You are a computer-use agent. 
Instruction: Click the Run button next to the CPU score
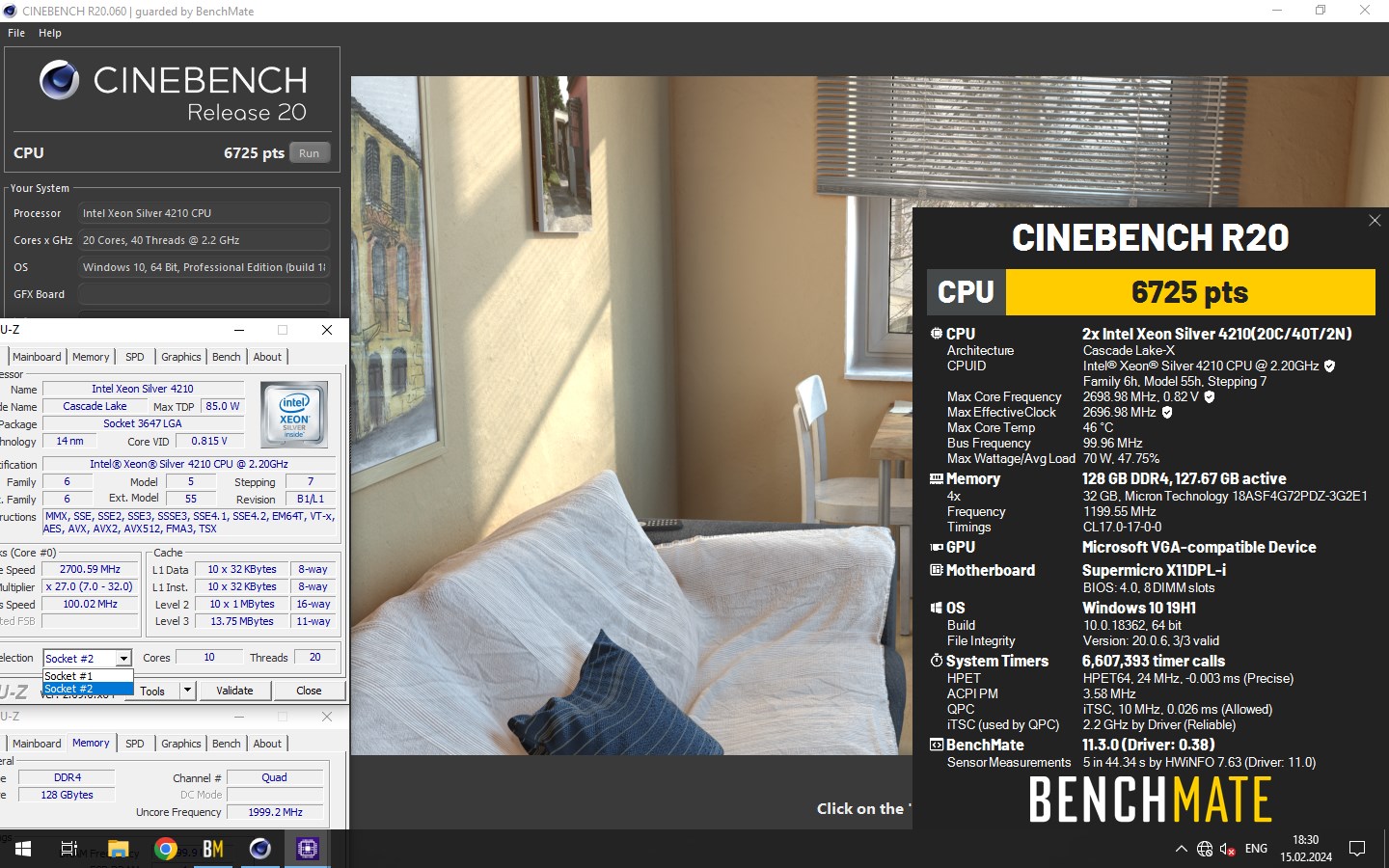tap(309, 152)
